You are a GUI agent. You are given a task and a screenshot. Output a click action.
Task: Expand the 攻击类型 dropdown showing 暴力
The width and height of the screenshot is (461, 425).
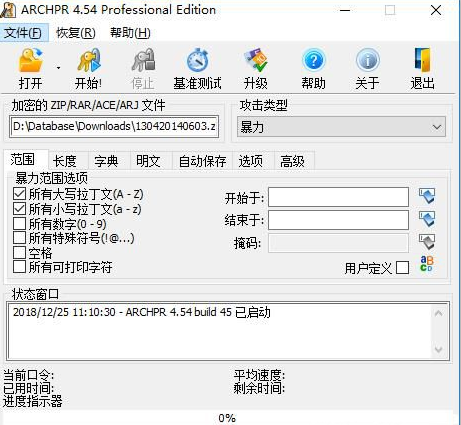pos(341,127)
